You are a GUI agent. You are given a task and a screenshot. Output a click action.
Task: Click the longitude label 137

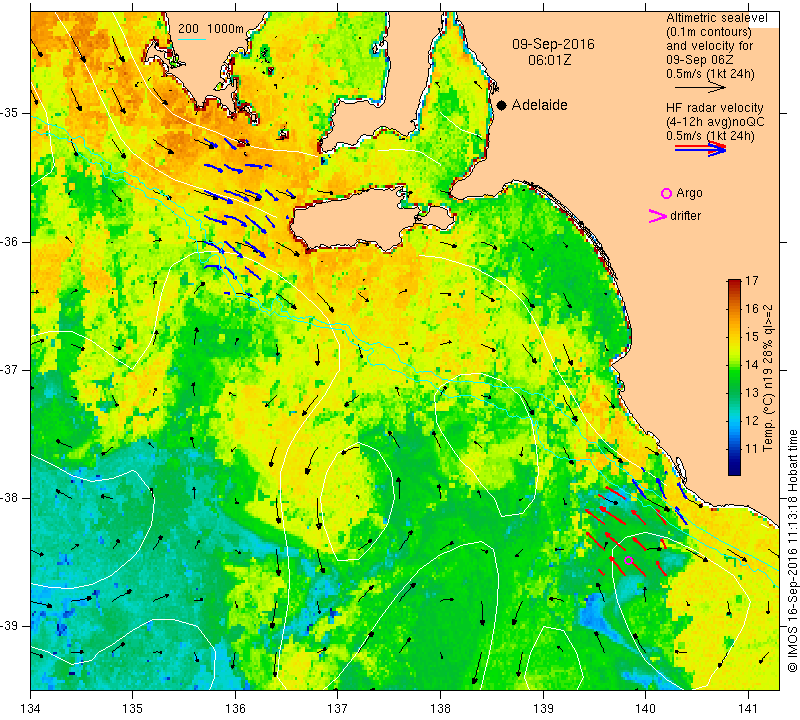(338, 709)
